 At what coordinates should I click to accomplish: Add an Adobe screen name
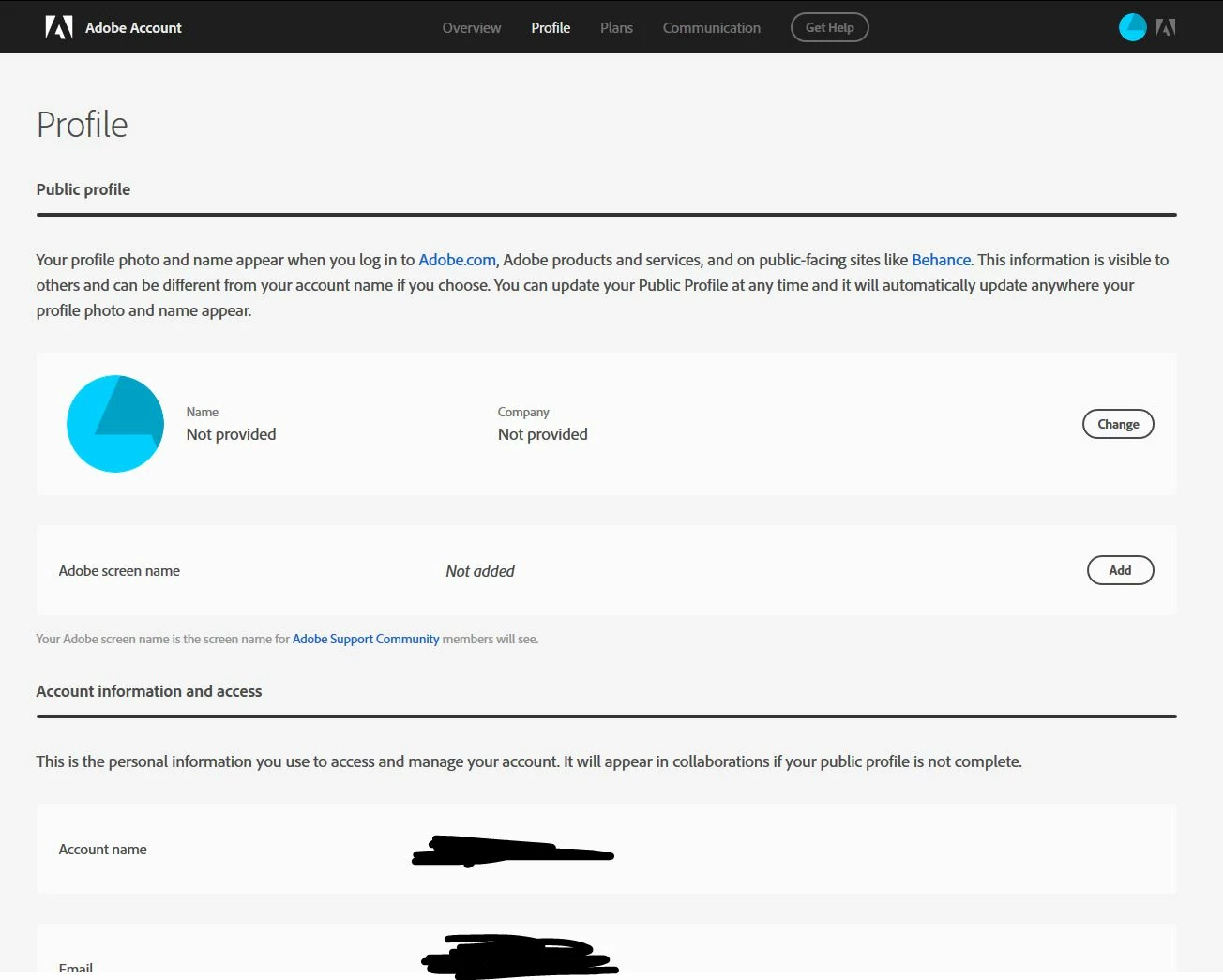point(1120,570)
